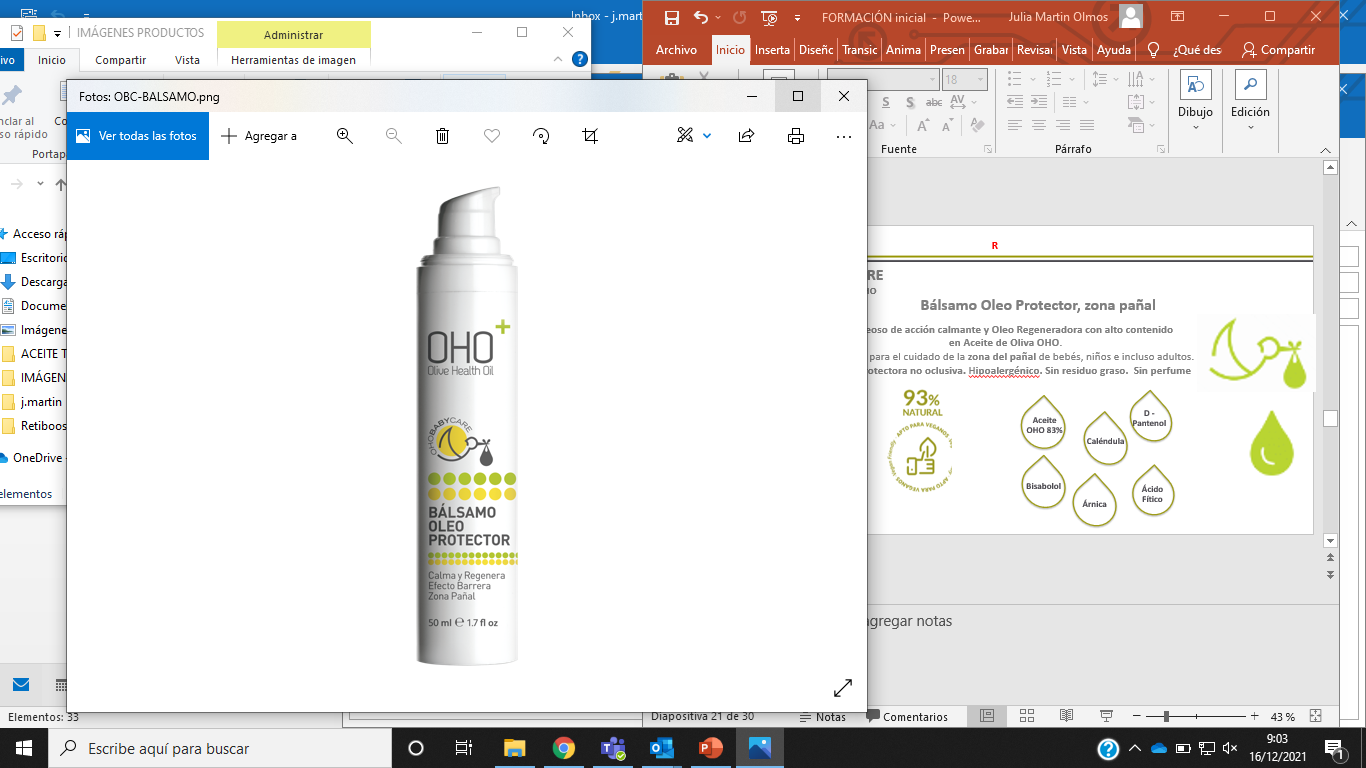Open the Edit & Create tool icon
This screenshot has width=1366, height=768.
[x=685, y=136]
